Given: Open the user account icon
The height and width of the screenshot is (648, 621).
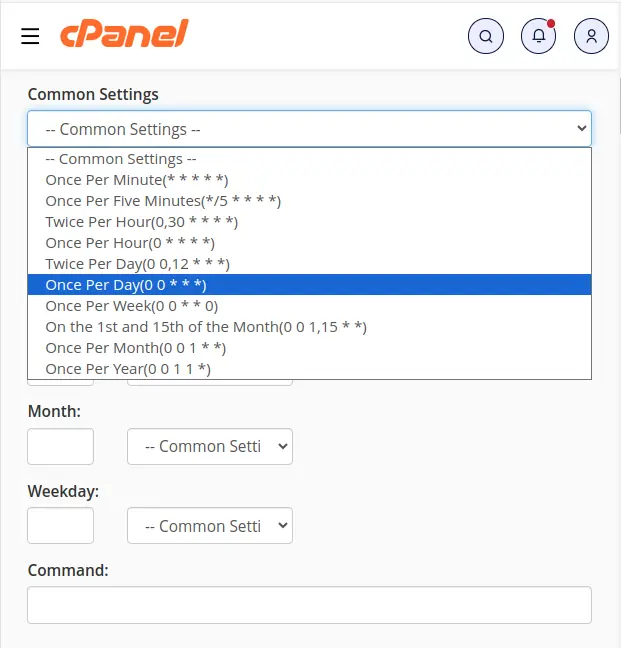Looking at the screenshot, I should pyautogui.click(x=591, y=36).
